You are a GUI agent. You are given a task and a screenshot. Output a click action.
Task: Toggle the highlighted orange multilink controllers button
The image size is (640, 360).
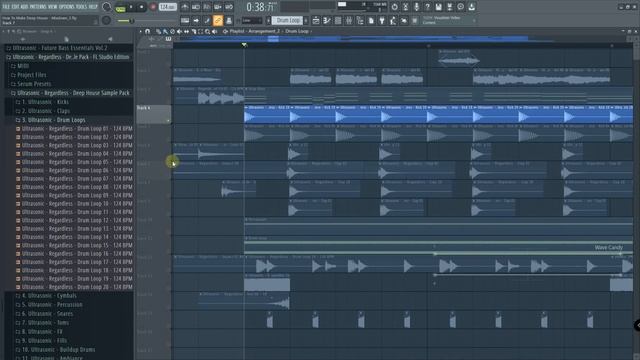click(218, 20)
